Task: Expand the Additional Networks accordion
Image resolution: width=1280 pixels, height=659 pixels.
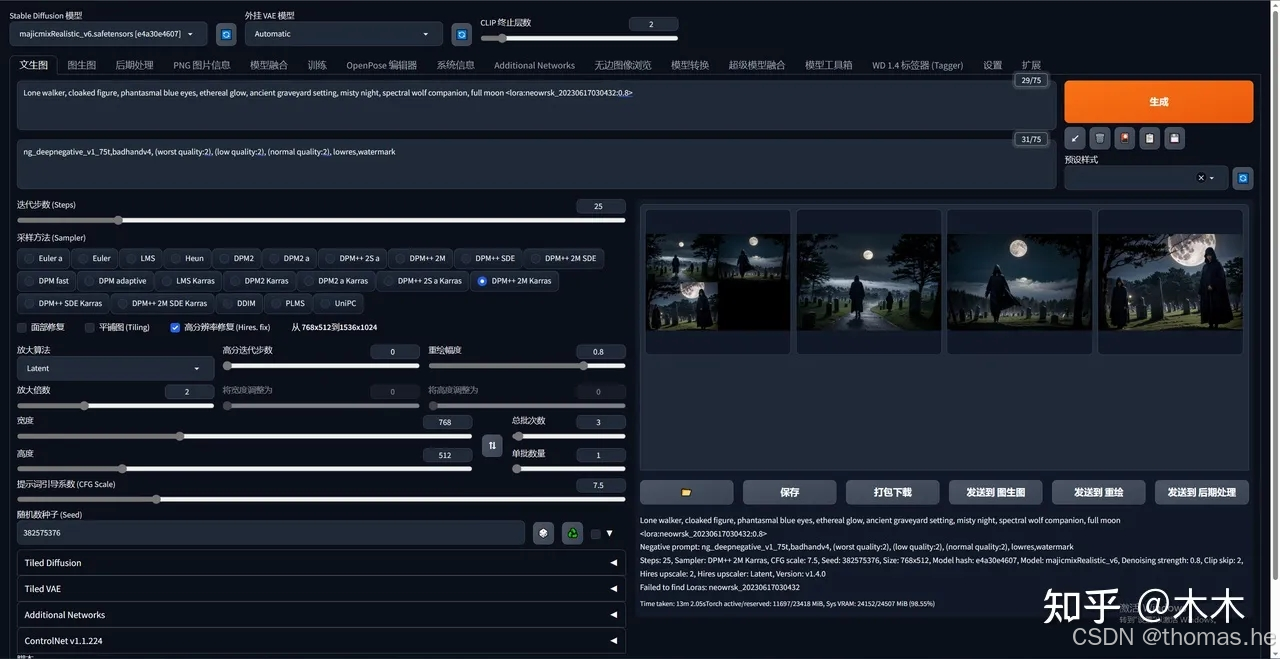Action: coord(321,615)
